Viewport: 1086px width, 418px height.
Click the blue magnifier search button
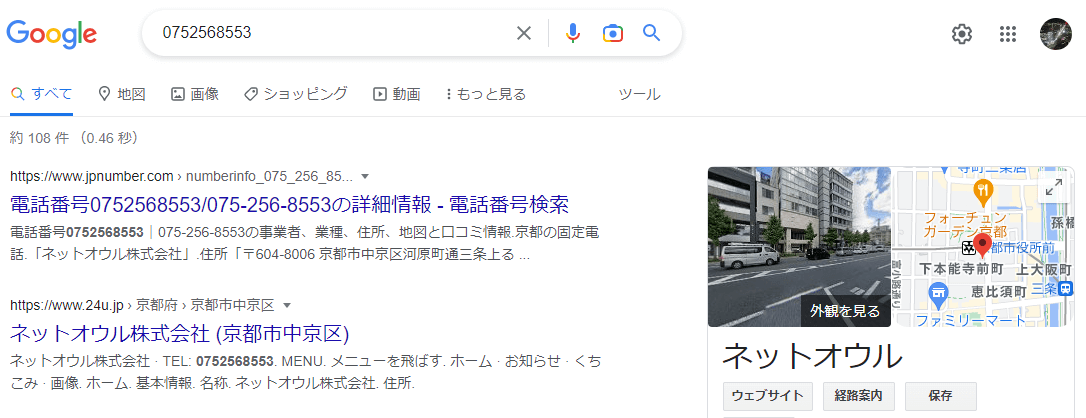coord(651,33)
